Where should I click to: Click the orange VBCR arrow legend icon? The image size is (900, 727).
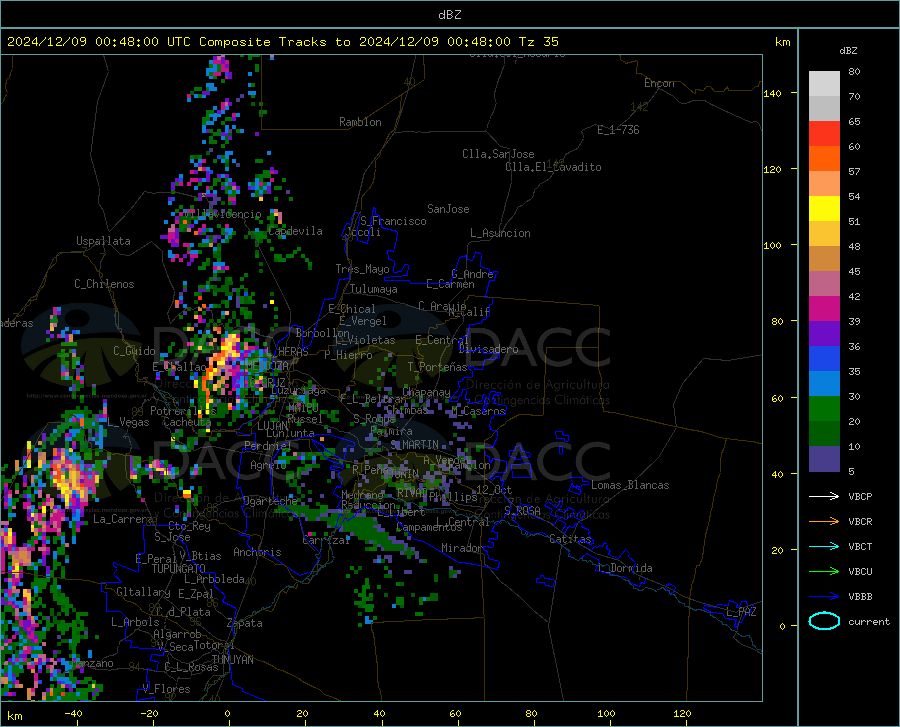(824, 522)
